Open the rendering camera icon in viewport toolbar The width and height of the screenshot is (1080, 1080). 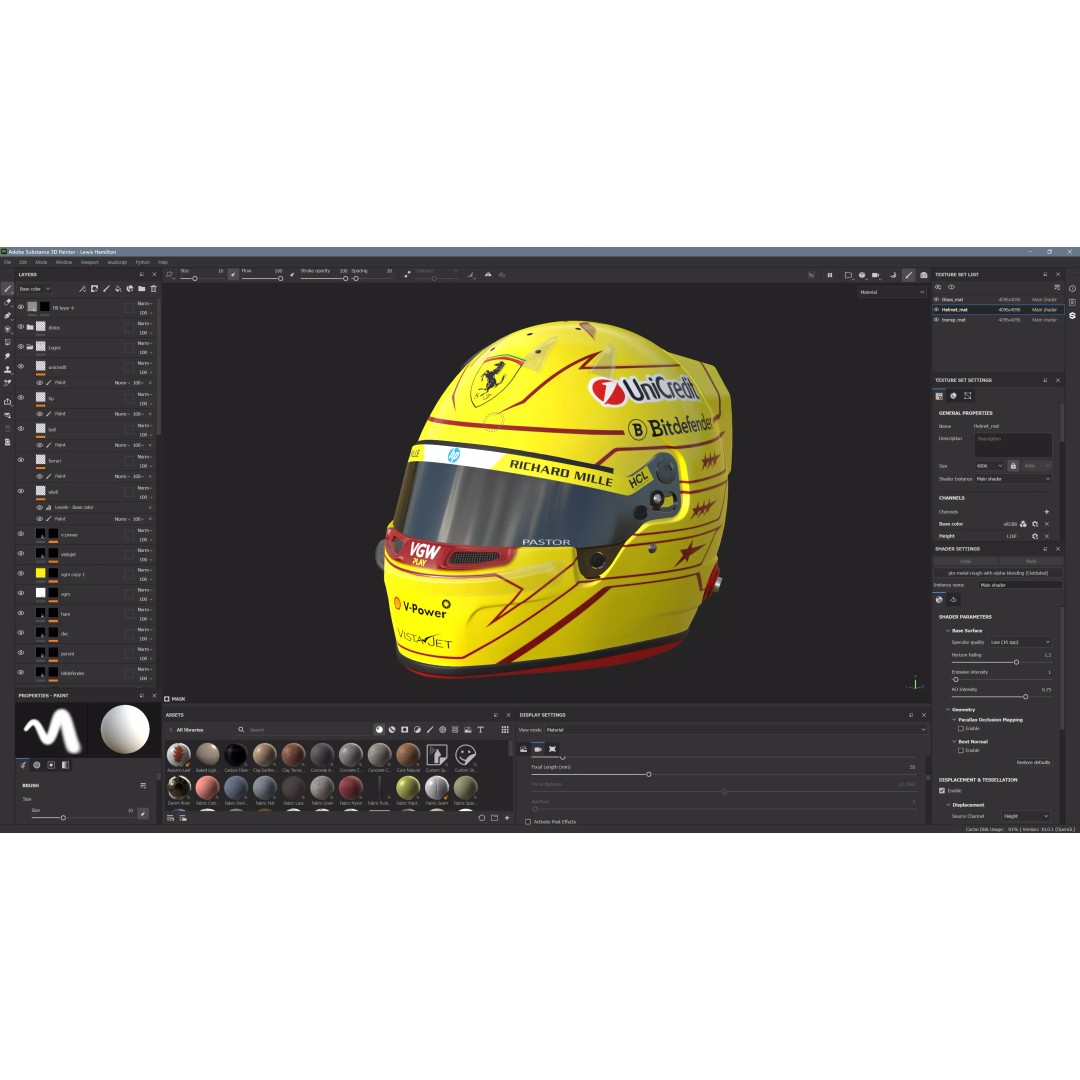(x=924, y=275)
